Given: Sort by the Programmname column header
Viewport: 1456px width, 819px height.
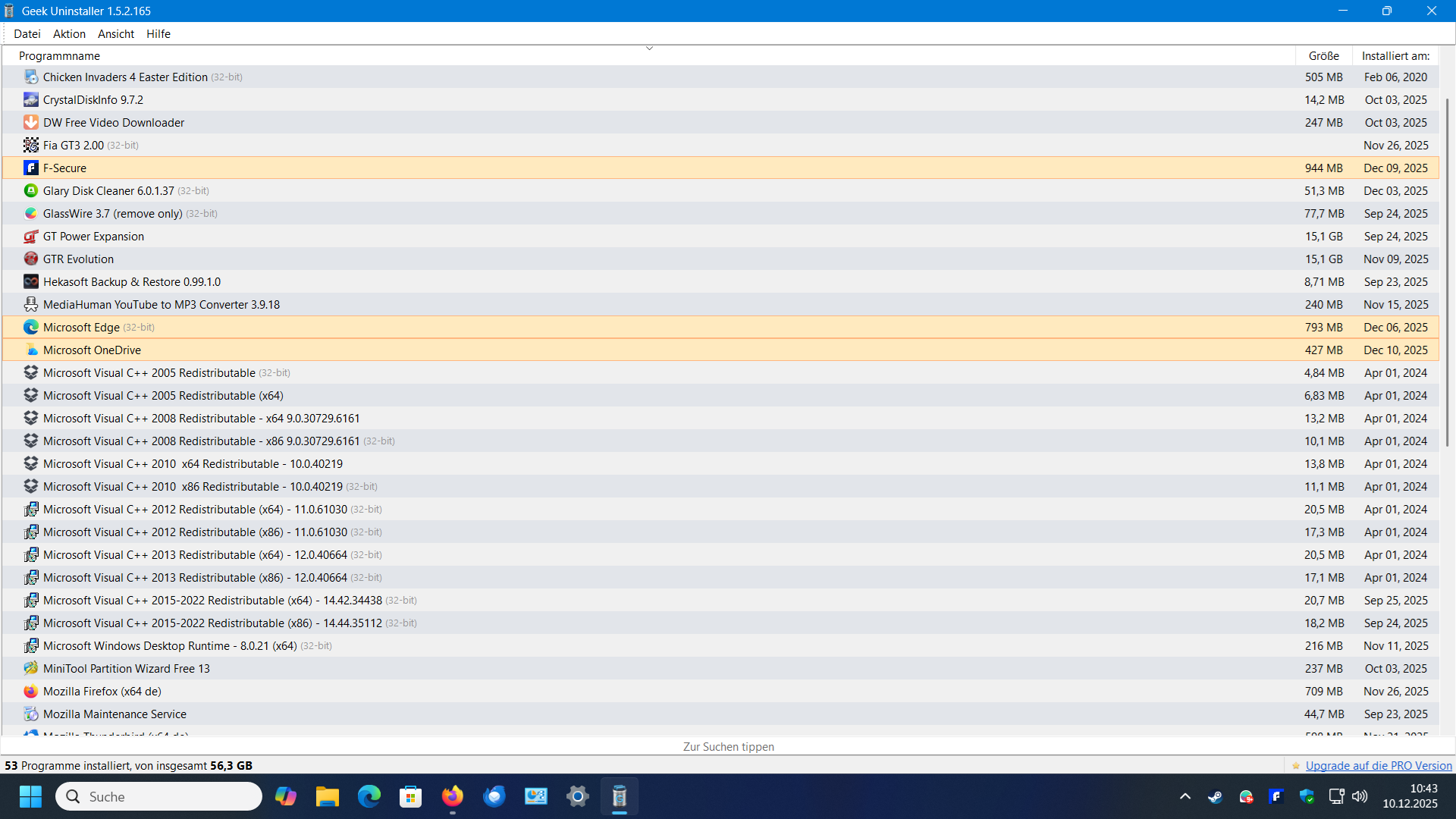Looking at the screenshot, I should coord(59,56).
